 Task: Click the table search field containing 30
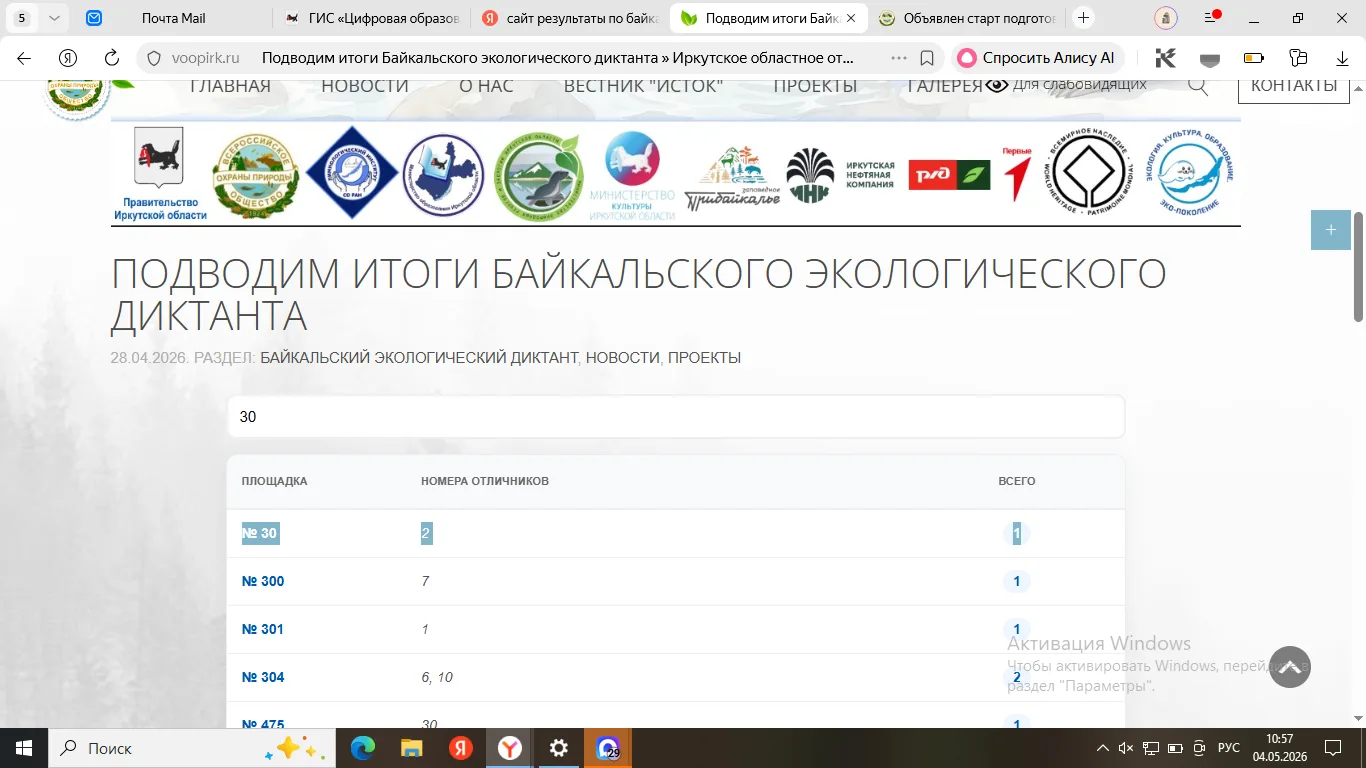click(676, 417)
